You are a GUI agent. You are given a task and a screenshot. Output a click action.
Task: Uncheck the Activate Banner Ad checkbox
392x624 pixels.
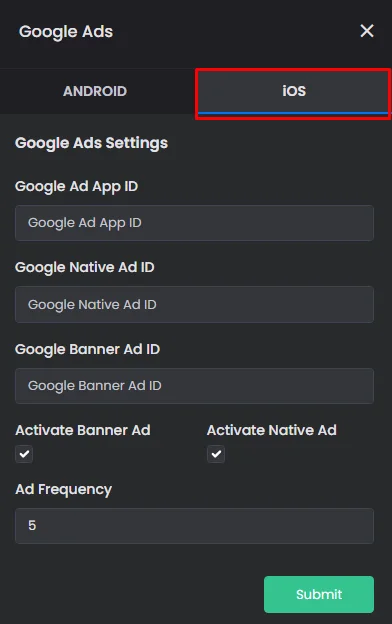point(24,454)
